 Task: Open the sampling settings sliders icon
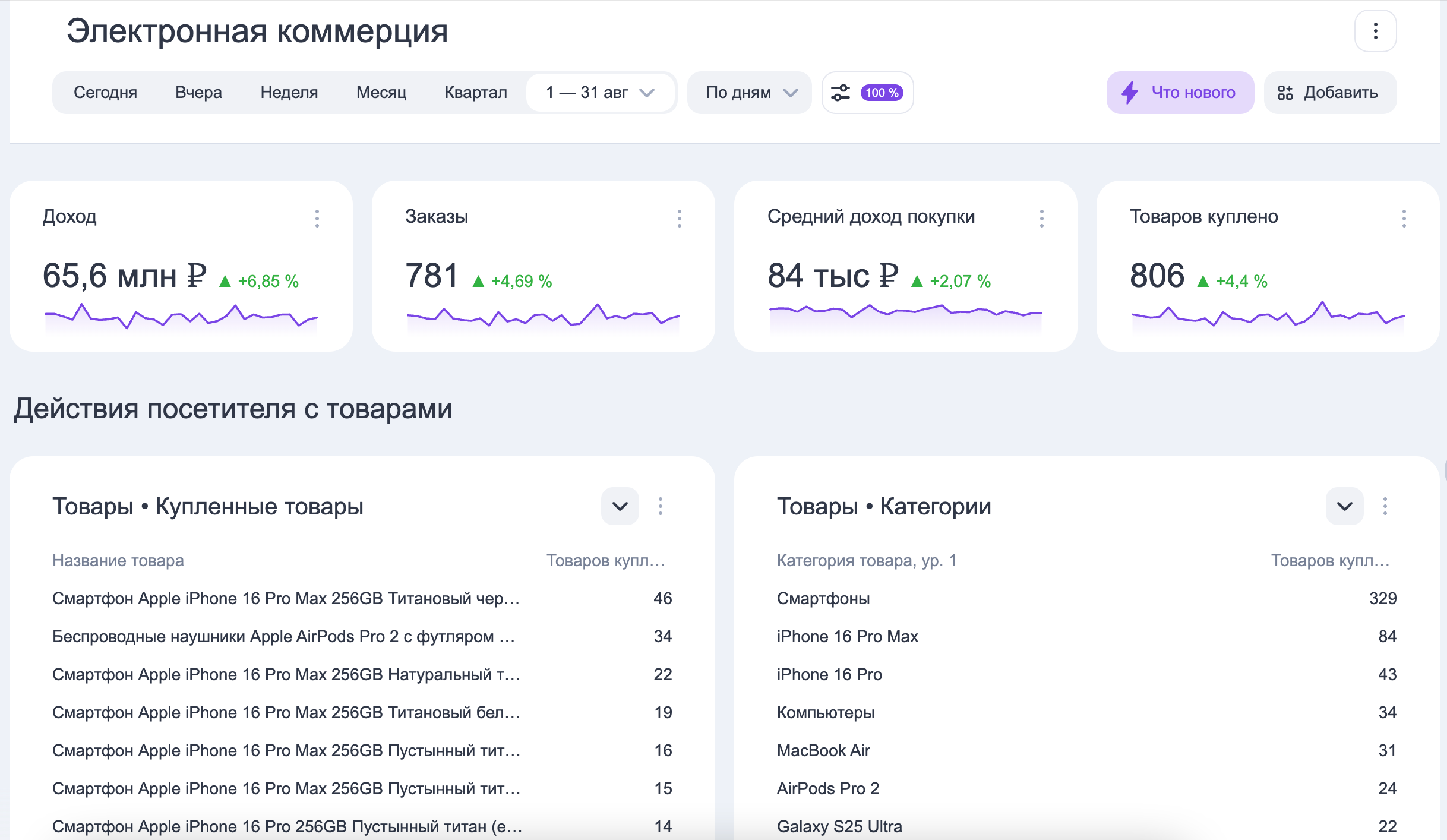coord(841,92)
